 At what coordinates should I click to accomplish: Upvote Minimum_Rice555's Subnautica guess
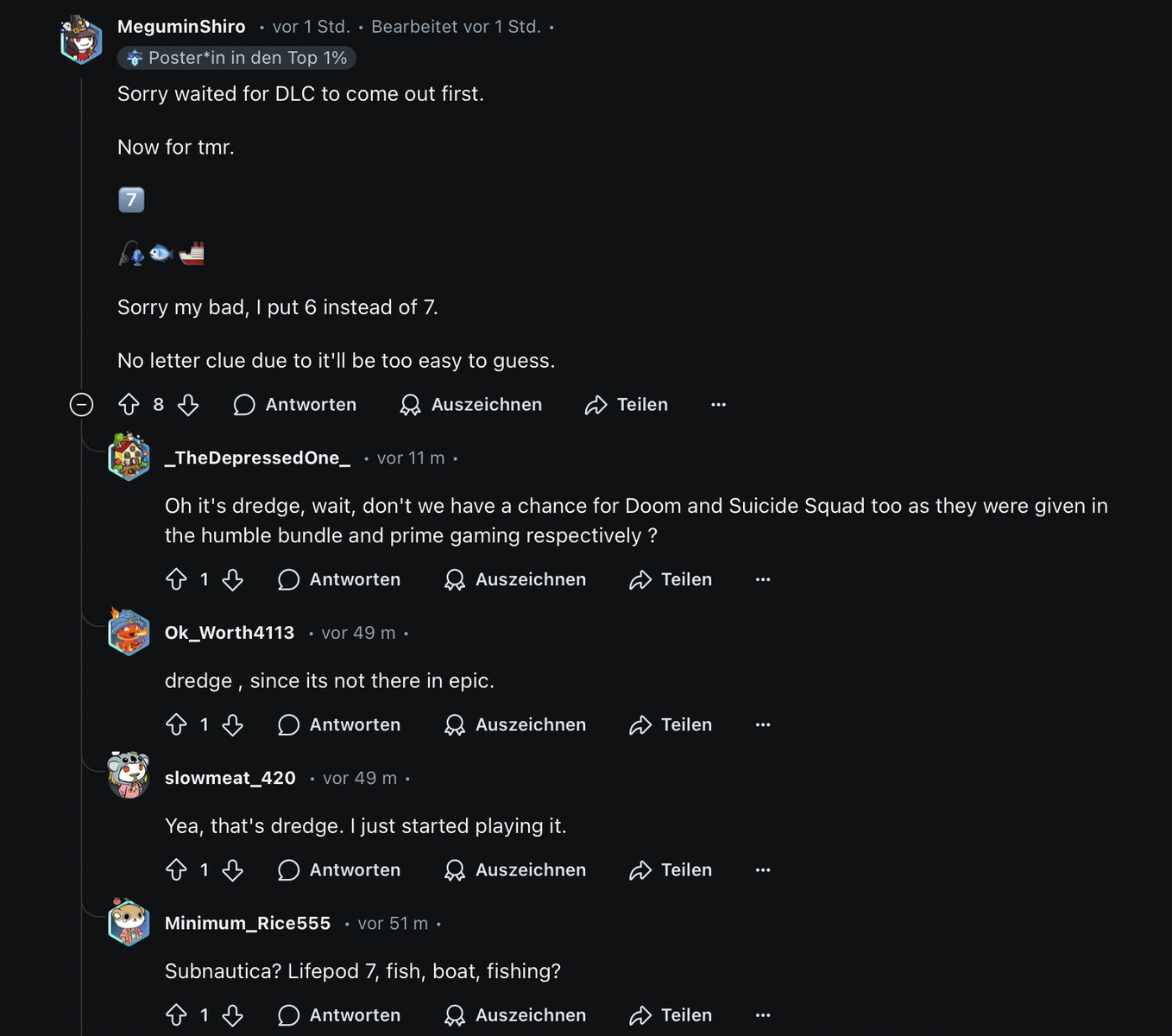(x=176, y=1014)
